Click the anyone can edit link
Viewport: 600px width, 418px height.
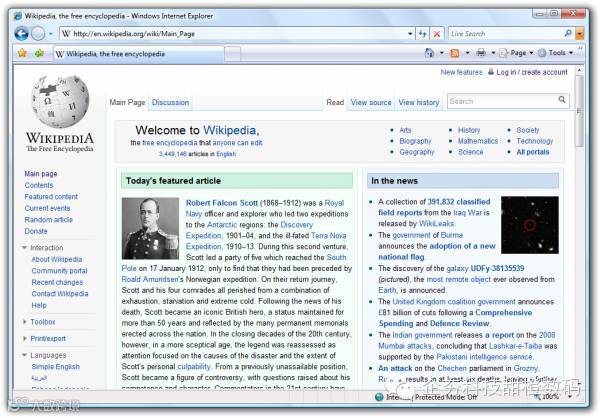point(237,143)
